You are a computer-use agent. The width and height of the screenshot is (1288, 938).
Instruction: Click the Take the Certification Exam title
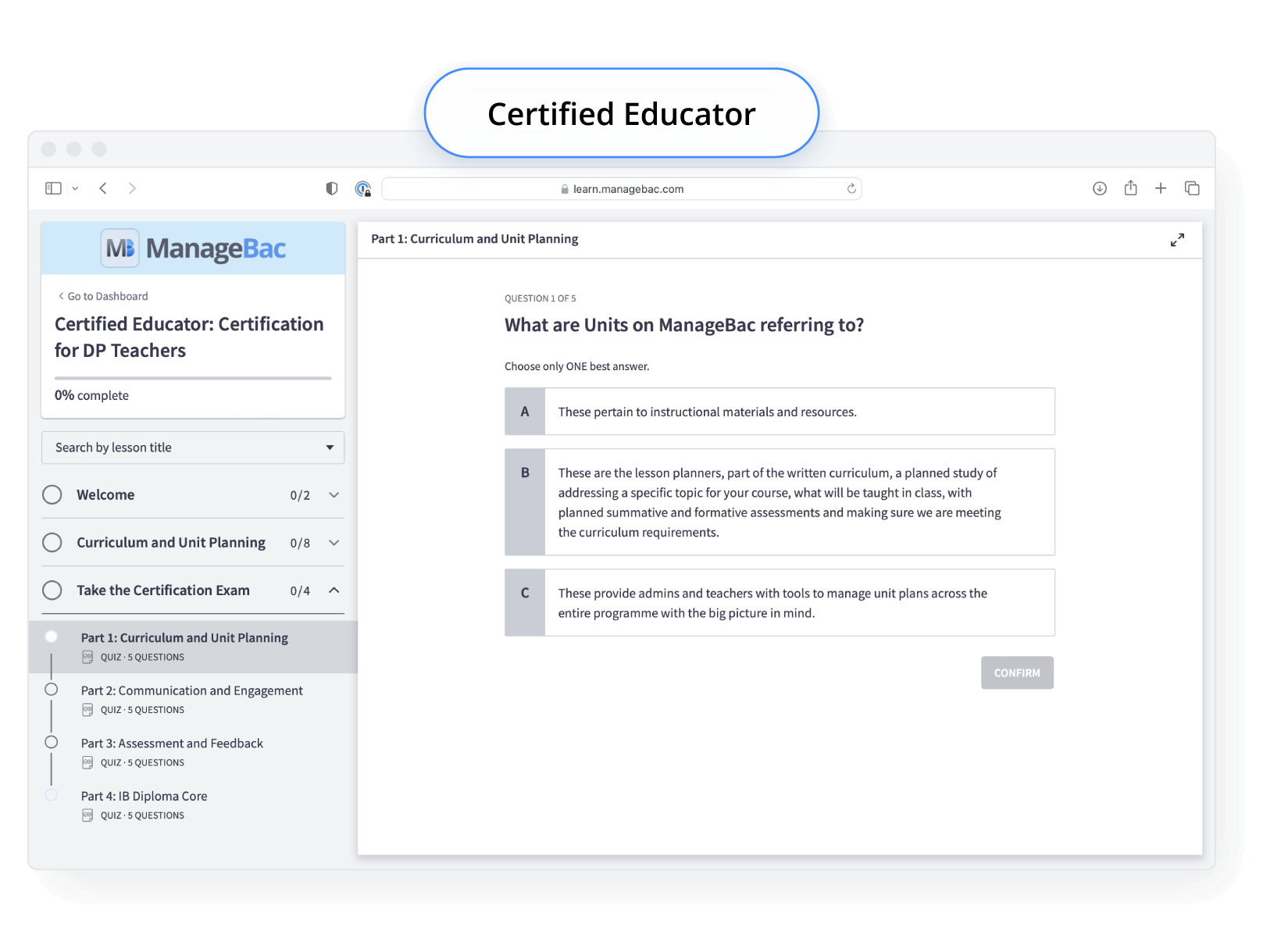[x=163, y=590]
